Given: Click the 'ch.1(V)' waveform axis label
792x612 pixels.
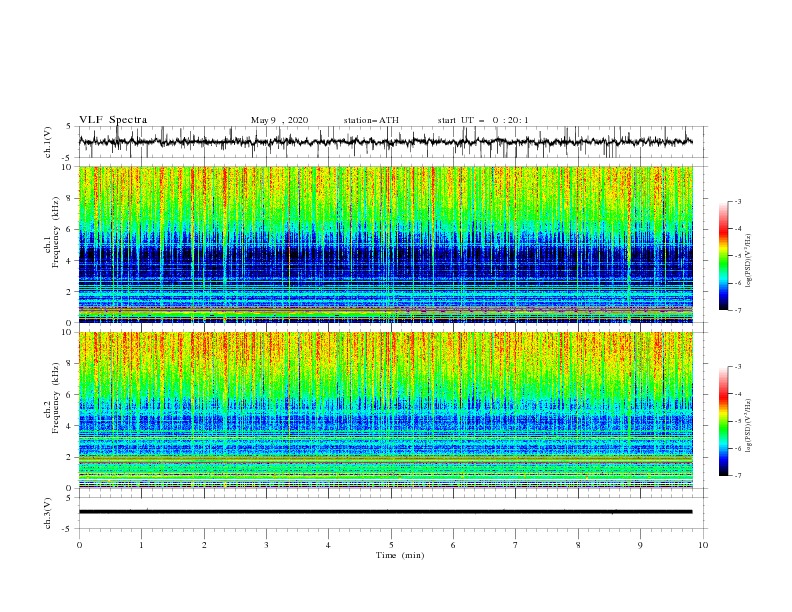Looking at the screenshot, I should (x=48, y=142).
